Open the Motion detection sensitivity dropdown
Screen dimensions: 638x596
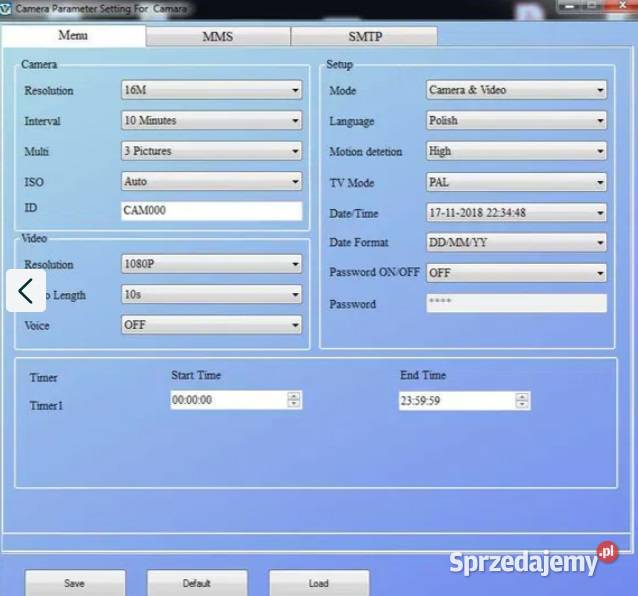[516, 151]
